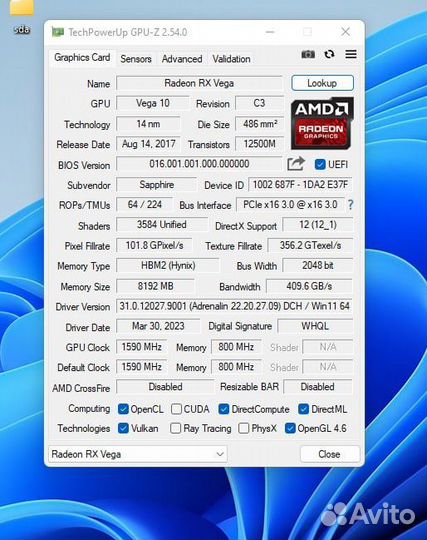Click the Close button at bottom
The height and width of the screenshot is (540, 427).
coord(330,454)
